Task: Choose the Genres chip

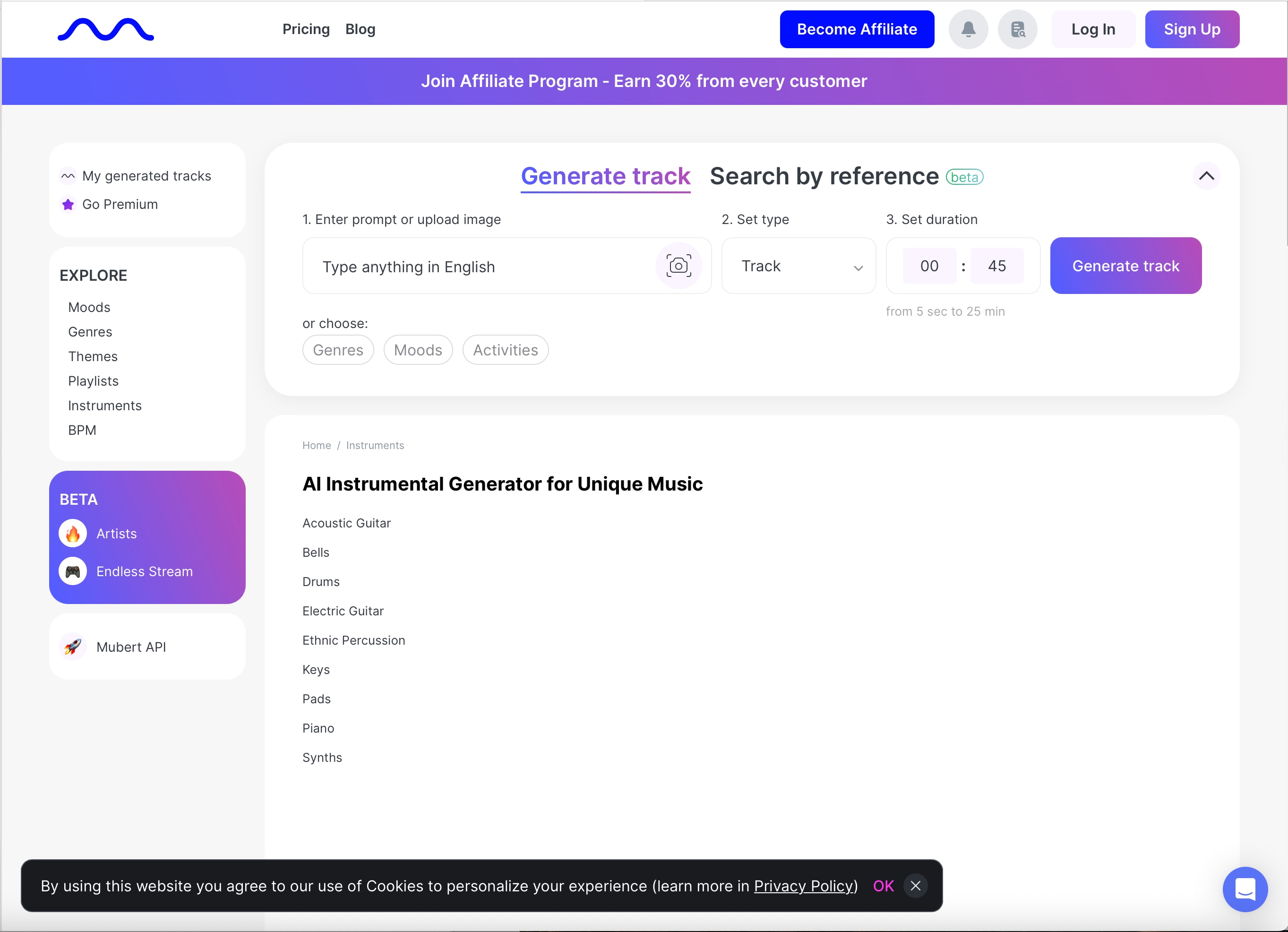Action: pyautogui.click(x=338, y=350)
